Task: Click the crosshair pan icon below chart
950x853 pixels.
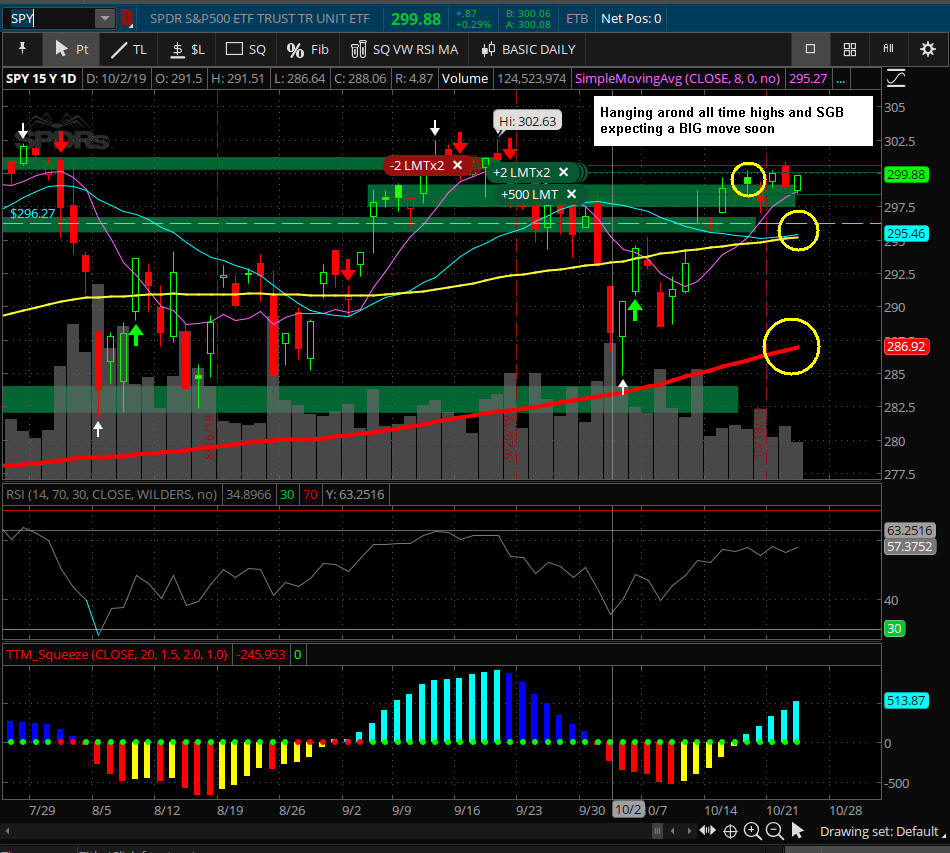Action: tap(730, 831)
